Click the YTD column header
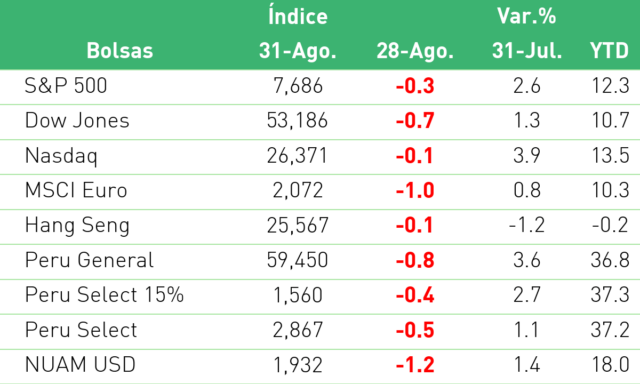The height and width of the screenshot is (384, 640). (x=609, y=51)
